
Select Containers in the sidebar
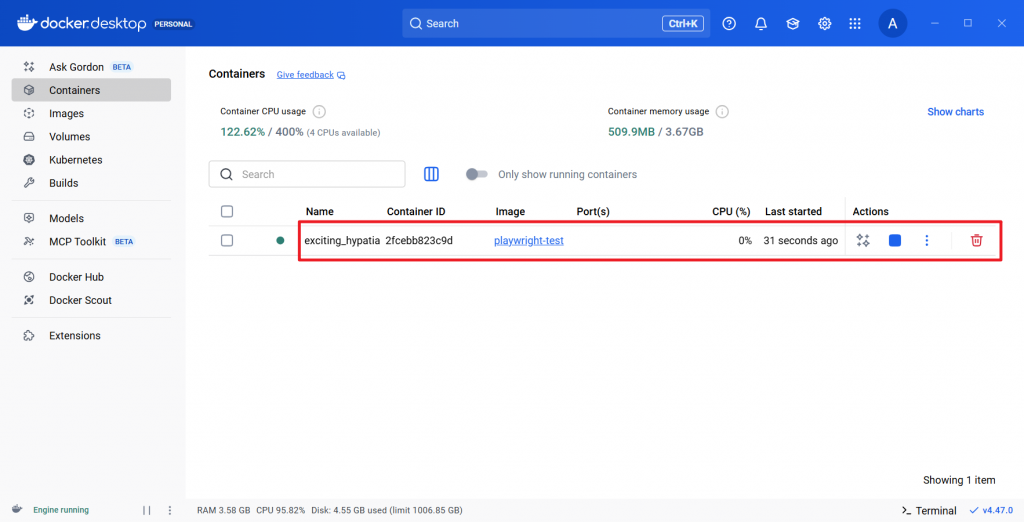point(91,90)
